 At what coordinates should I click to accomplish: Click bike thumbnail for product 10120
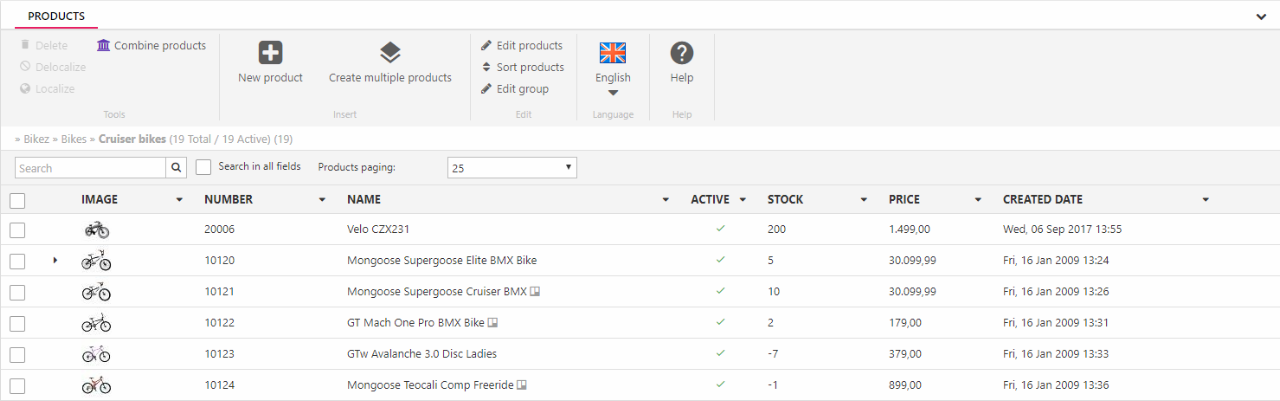[x=96, y=260]
